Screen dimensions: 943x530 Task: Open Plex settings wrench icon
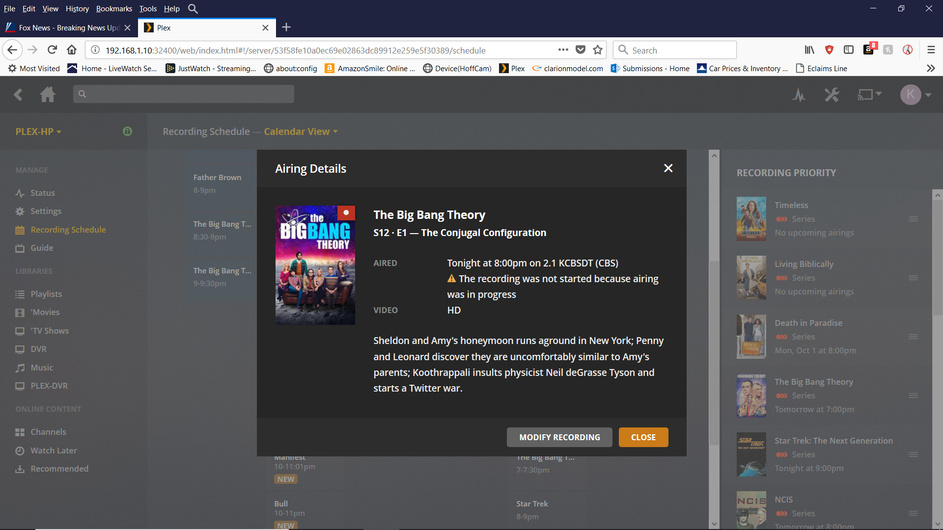(x=832, y=94)
